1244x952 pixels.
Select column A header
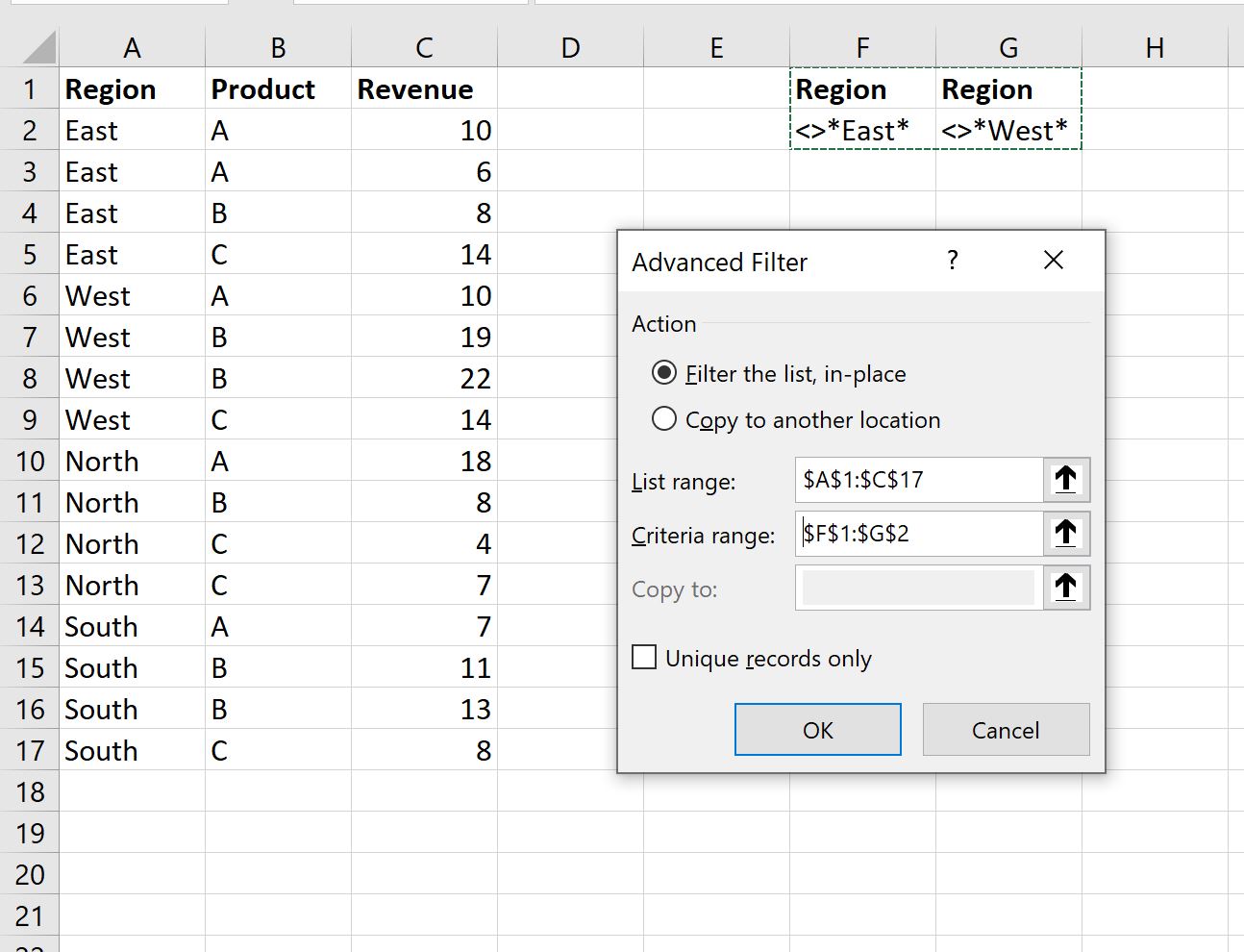[132, 46]
